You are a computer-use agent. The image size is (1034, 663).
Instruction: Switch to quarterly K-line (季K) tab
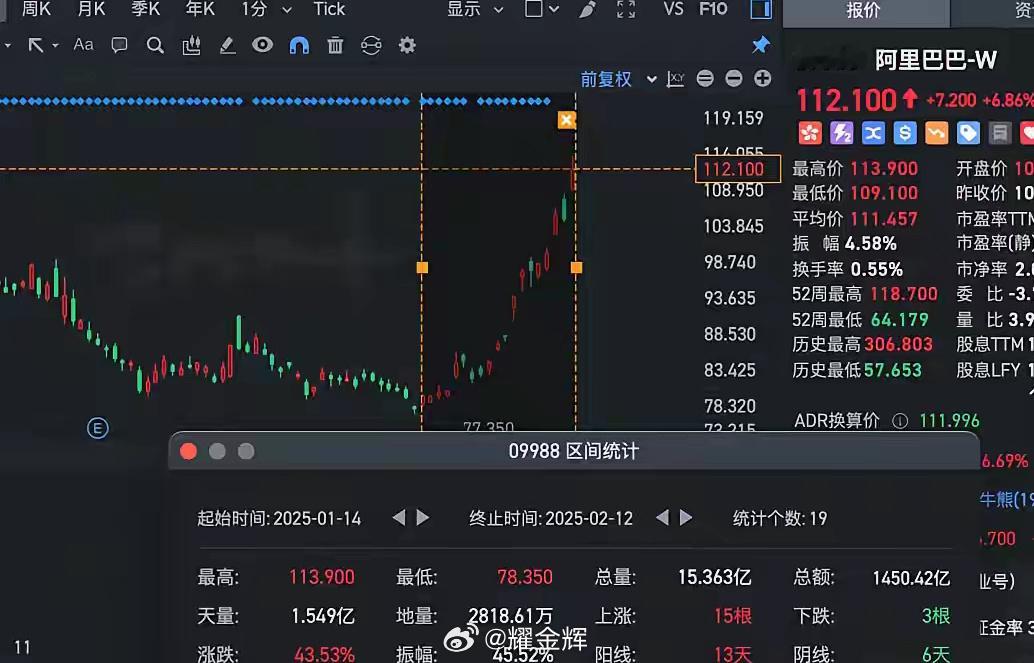[145, 9]
